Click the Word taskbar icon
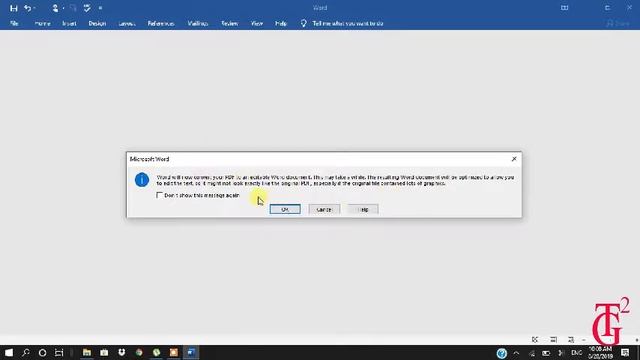 pos(191,353)
